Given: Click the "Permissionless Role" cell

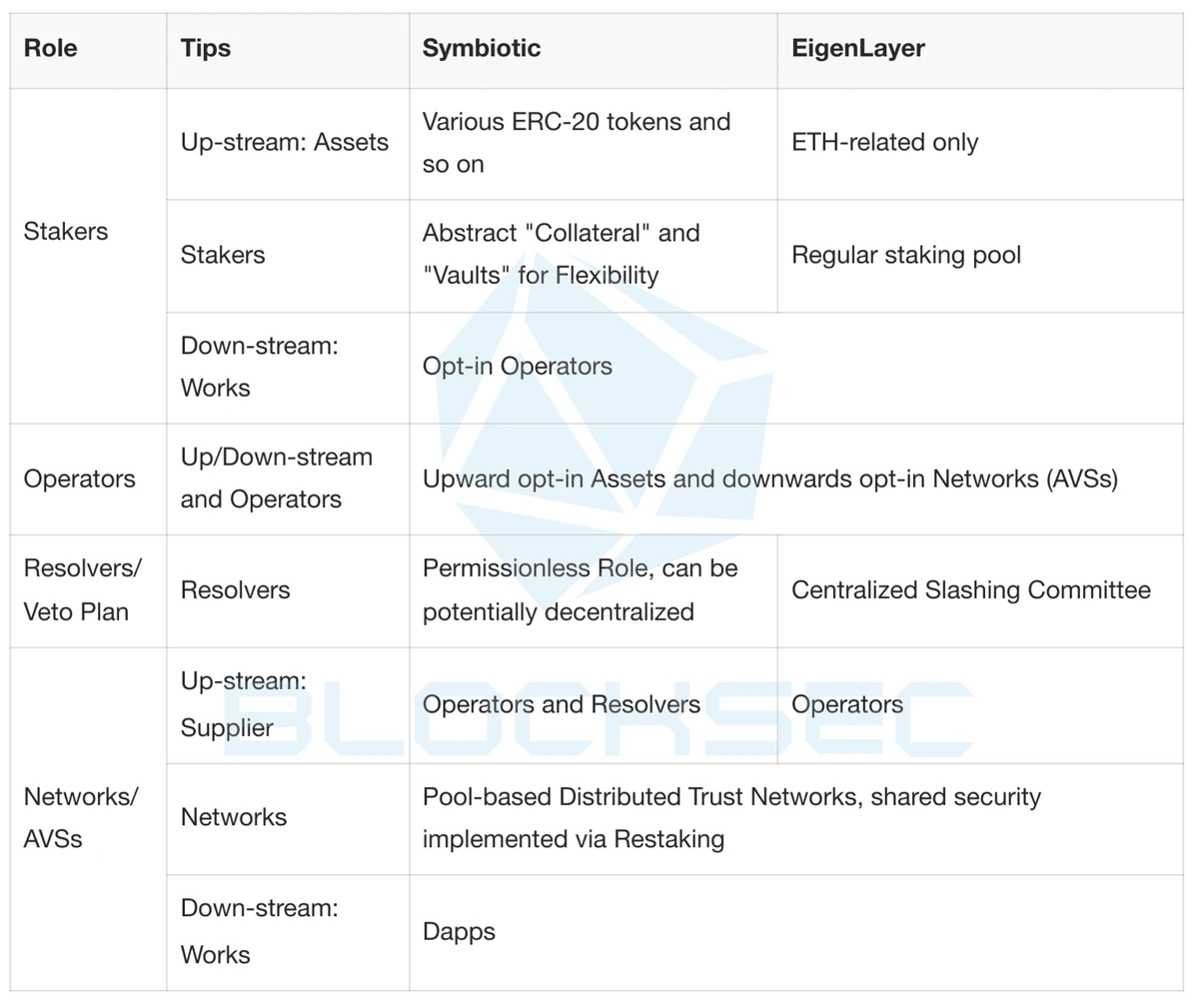Looking at the screenshot, I should click(581, 590).
